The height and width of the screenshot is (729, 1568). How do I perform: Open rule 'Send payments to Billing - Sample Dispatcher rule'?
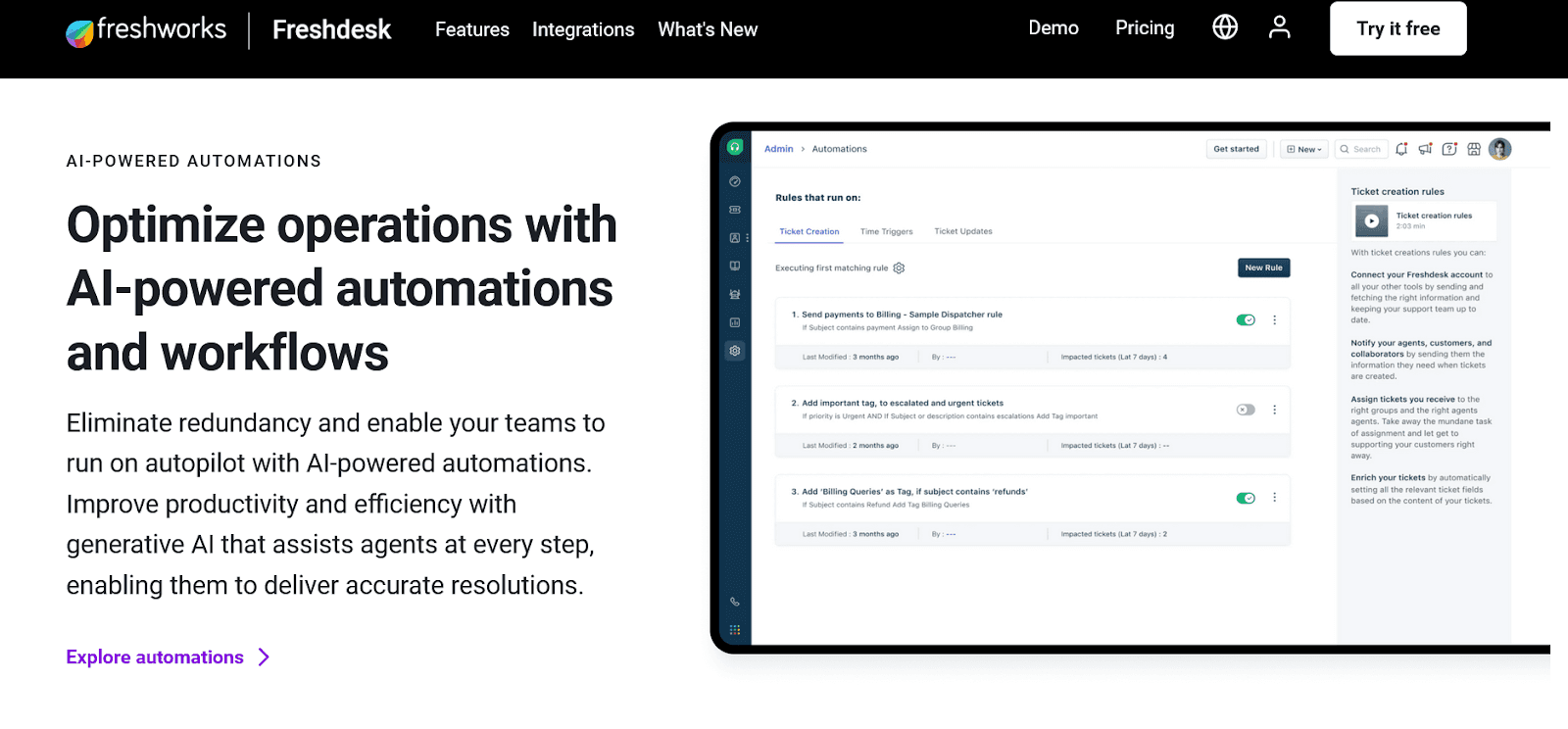(902, 315)
